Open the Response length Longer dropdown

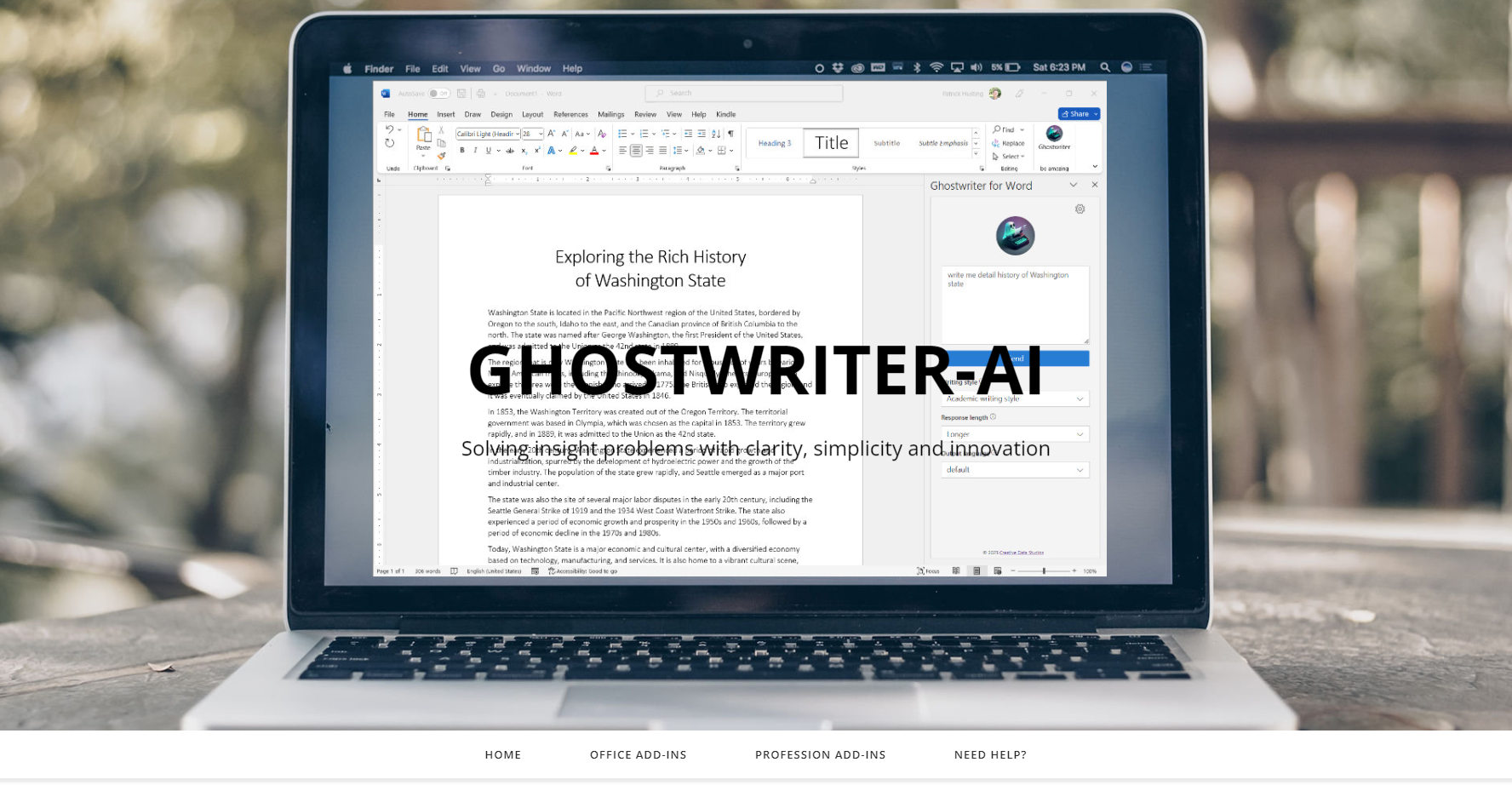pos(1015,434)
